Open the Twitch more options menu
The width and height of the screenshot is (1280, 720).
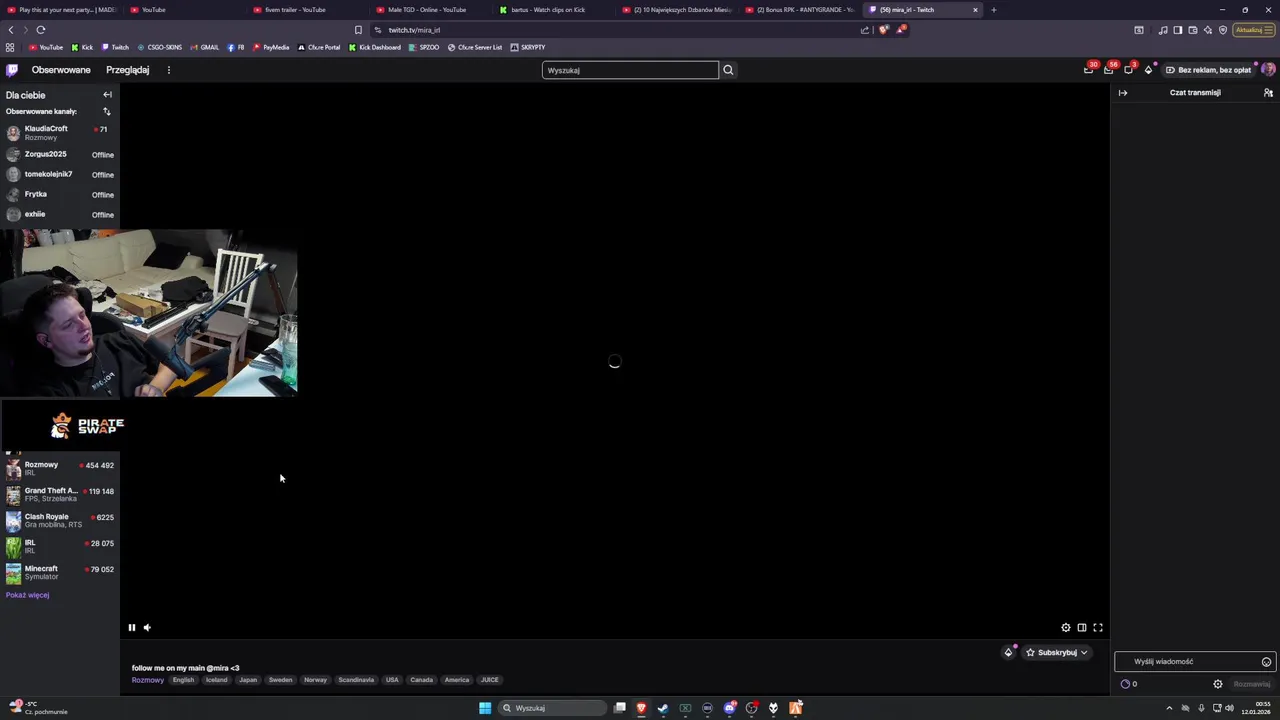click(168, 70)
